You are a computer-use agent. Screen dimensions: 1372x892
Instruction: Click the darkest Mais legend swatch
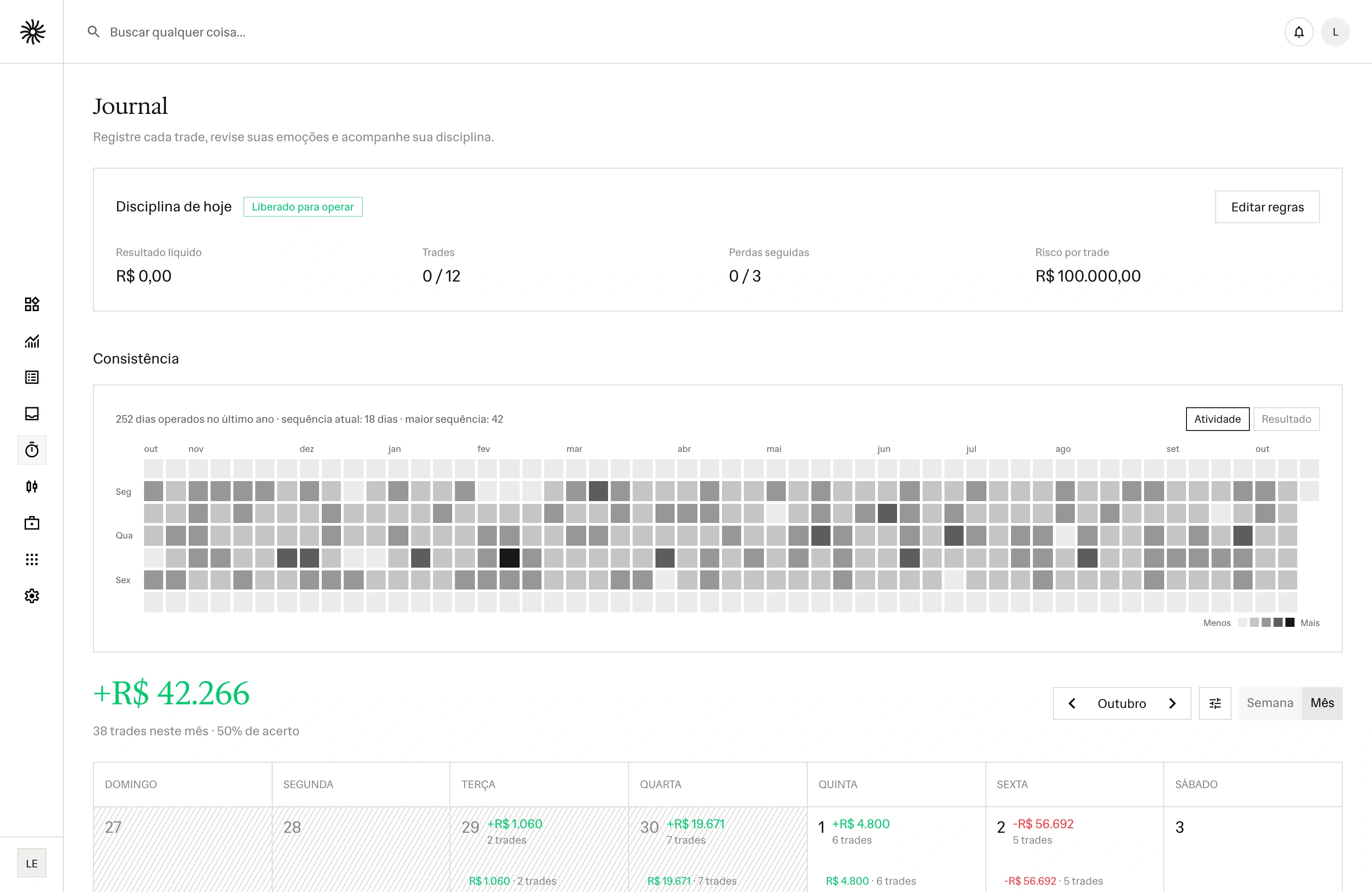[x=1290, y=622]
